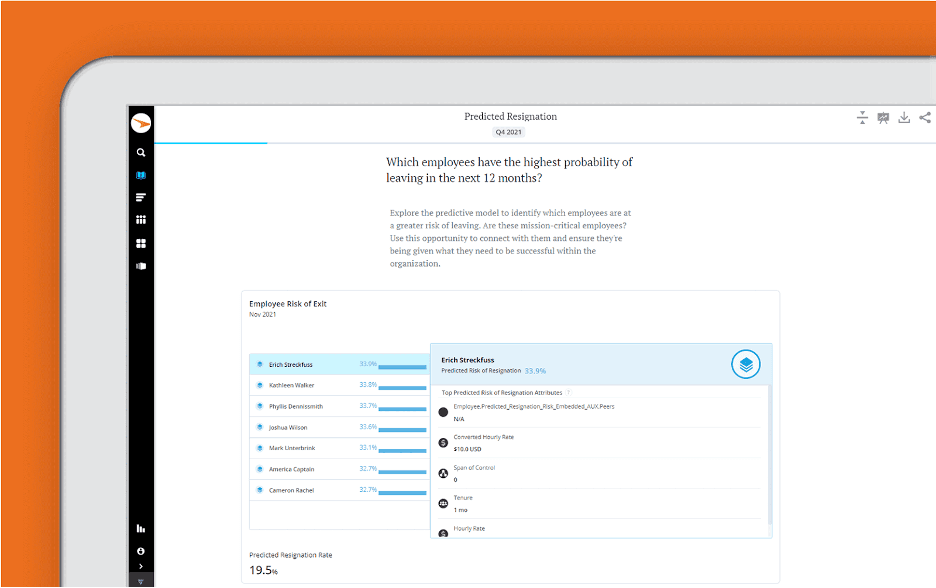Click the Q4 2021 time period selector

pos(510,132)
